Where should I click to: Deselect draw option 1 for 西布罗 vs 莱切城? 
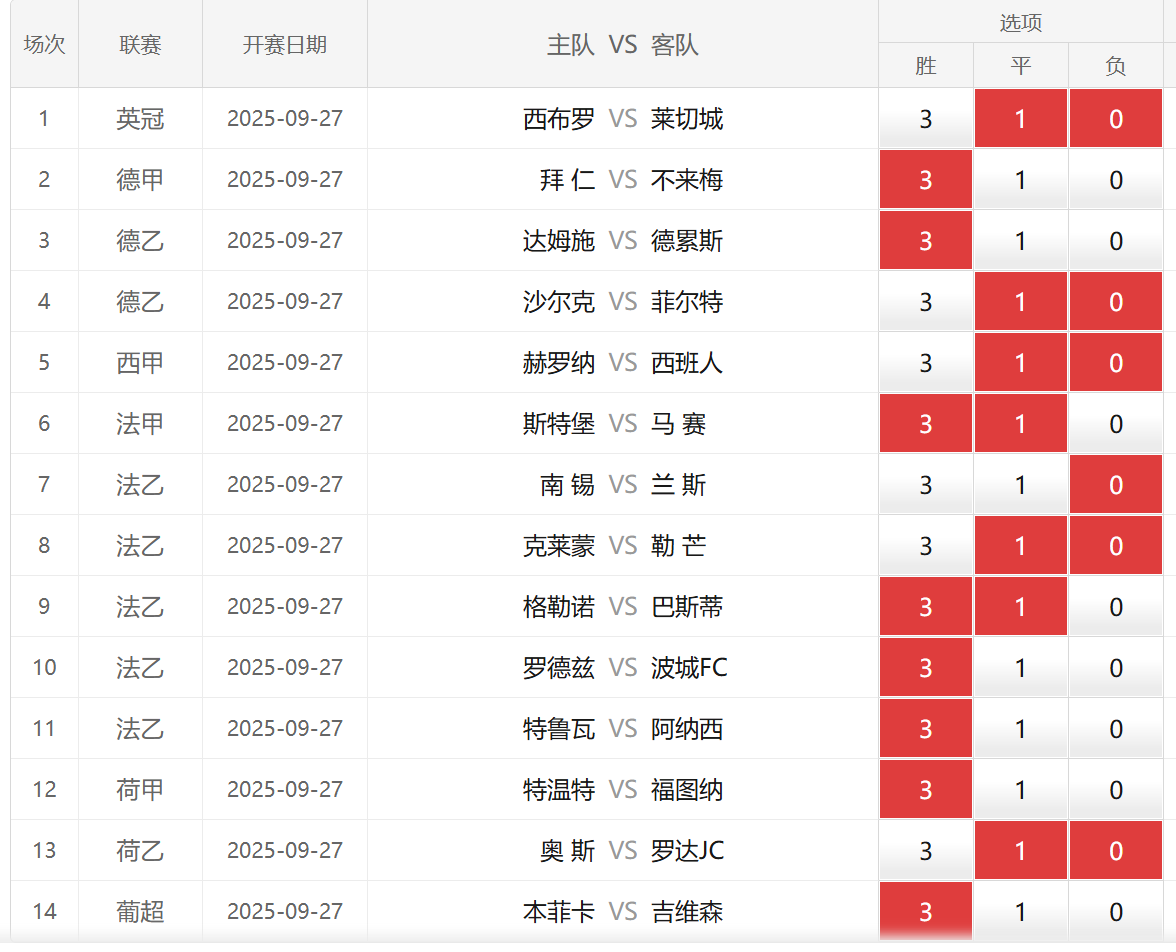(x=1020, y=119)
